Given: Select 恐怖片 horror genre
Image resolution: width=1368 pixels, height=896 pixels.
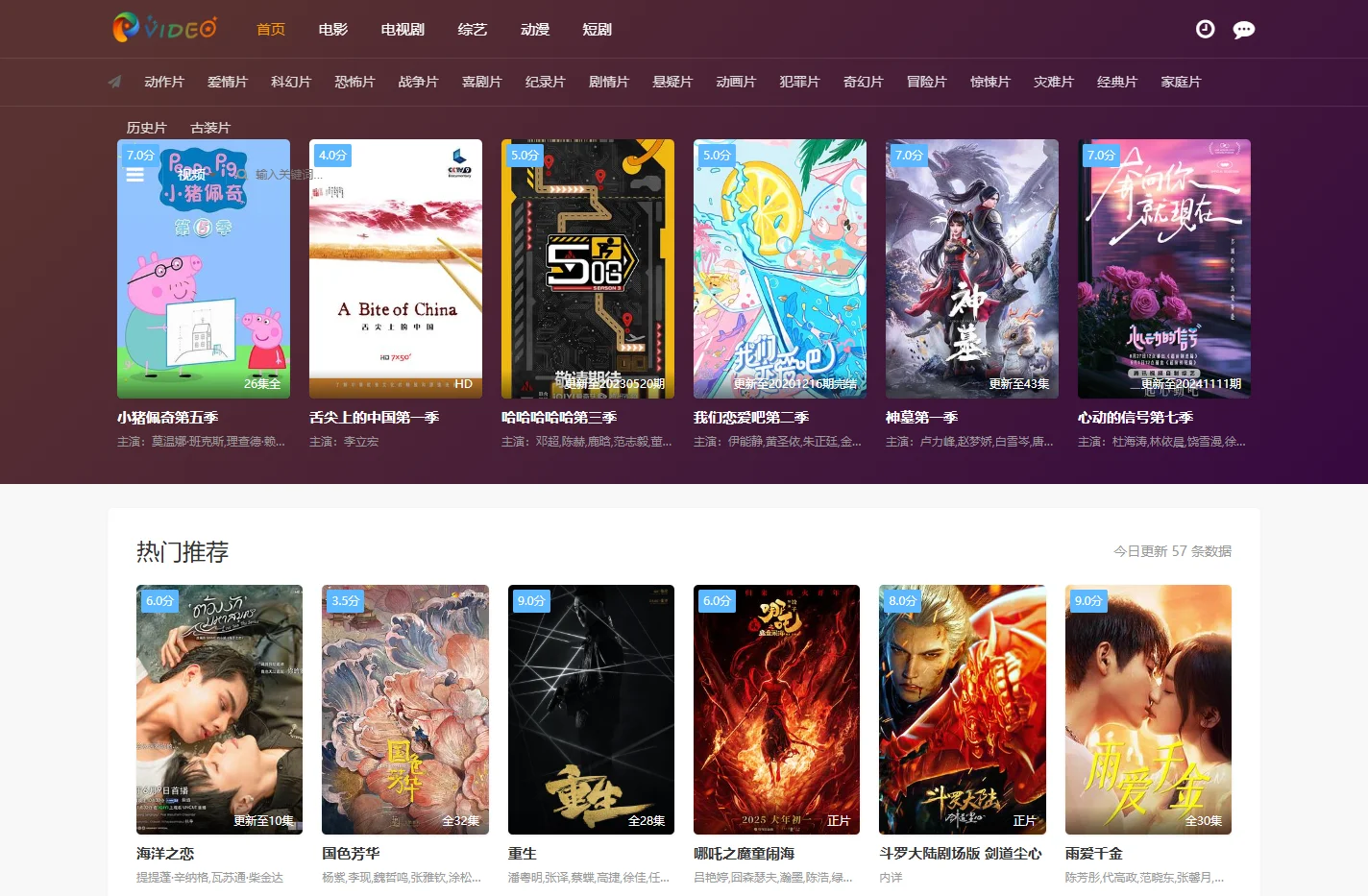Looking at the screenshot, I should [354, 82].
